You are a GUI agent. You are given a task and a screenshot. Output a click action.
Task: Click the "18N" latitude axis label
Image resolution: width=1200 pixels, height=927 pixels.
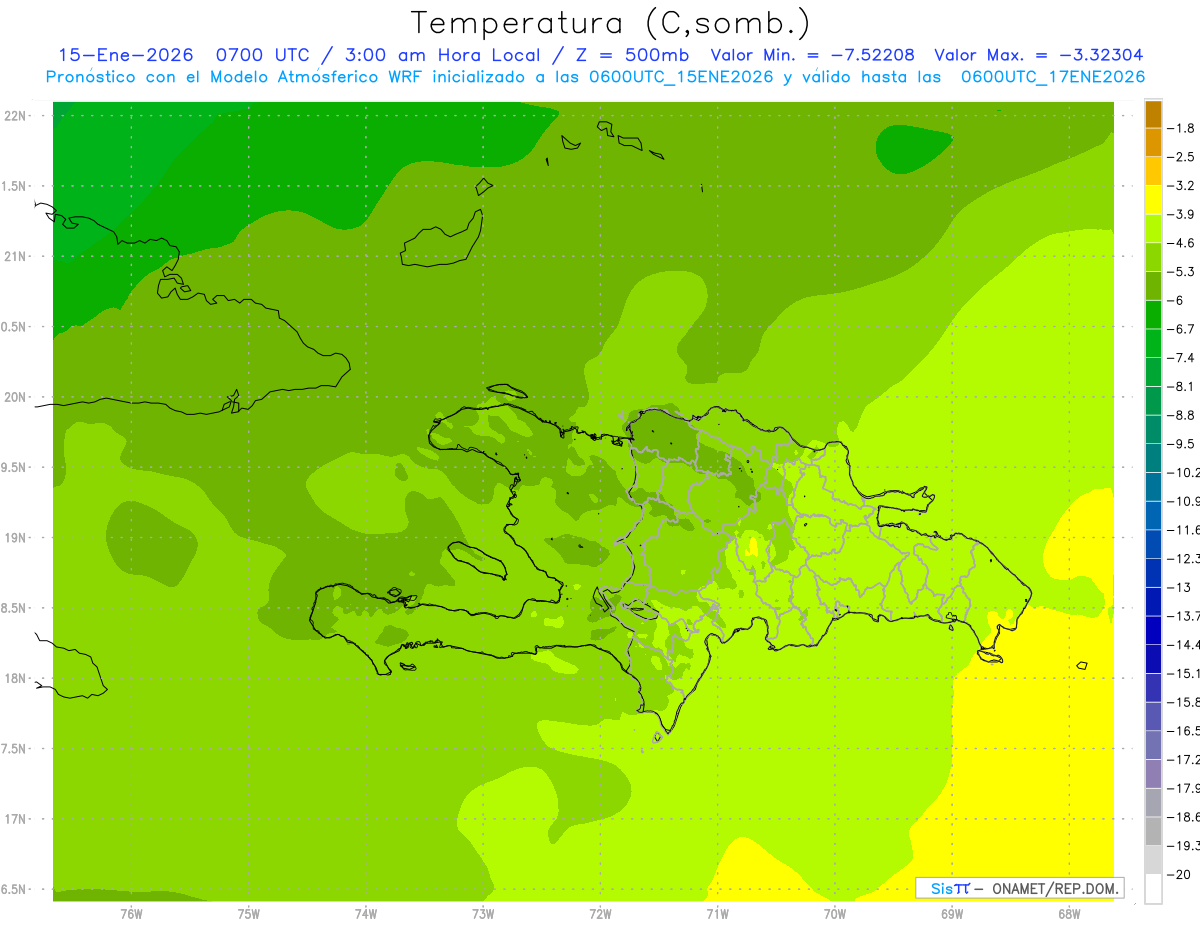16,679
